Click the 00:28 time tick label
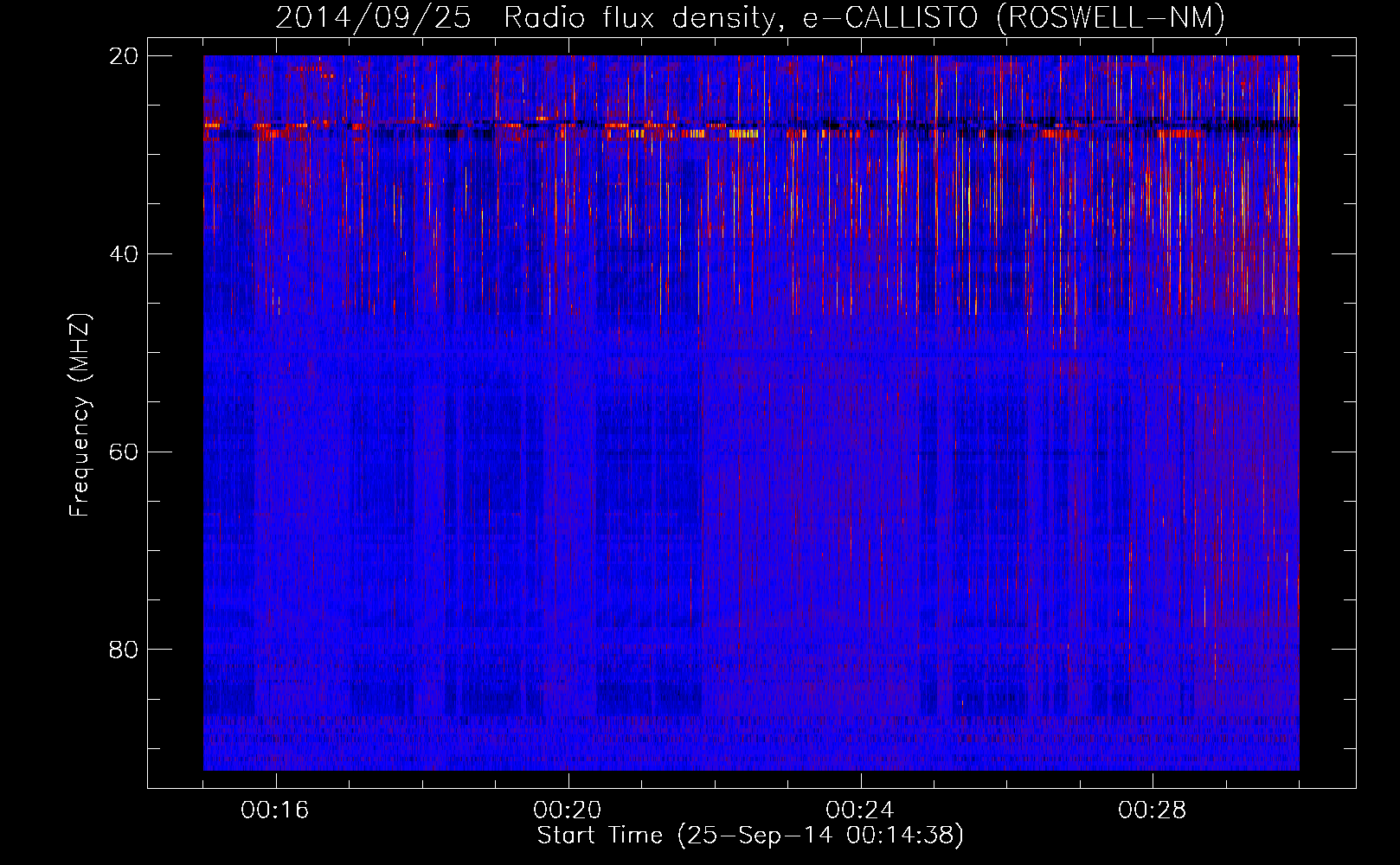 1153,811
